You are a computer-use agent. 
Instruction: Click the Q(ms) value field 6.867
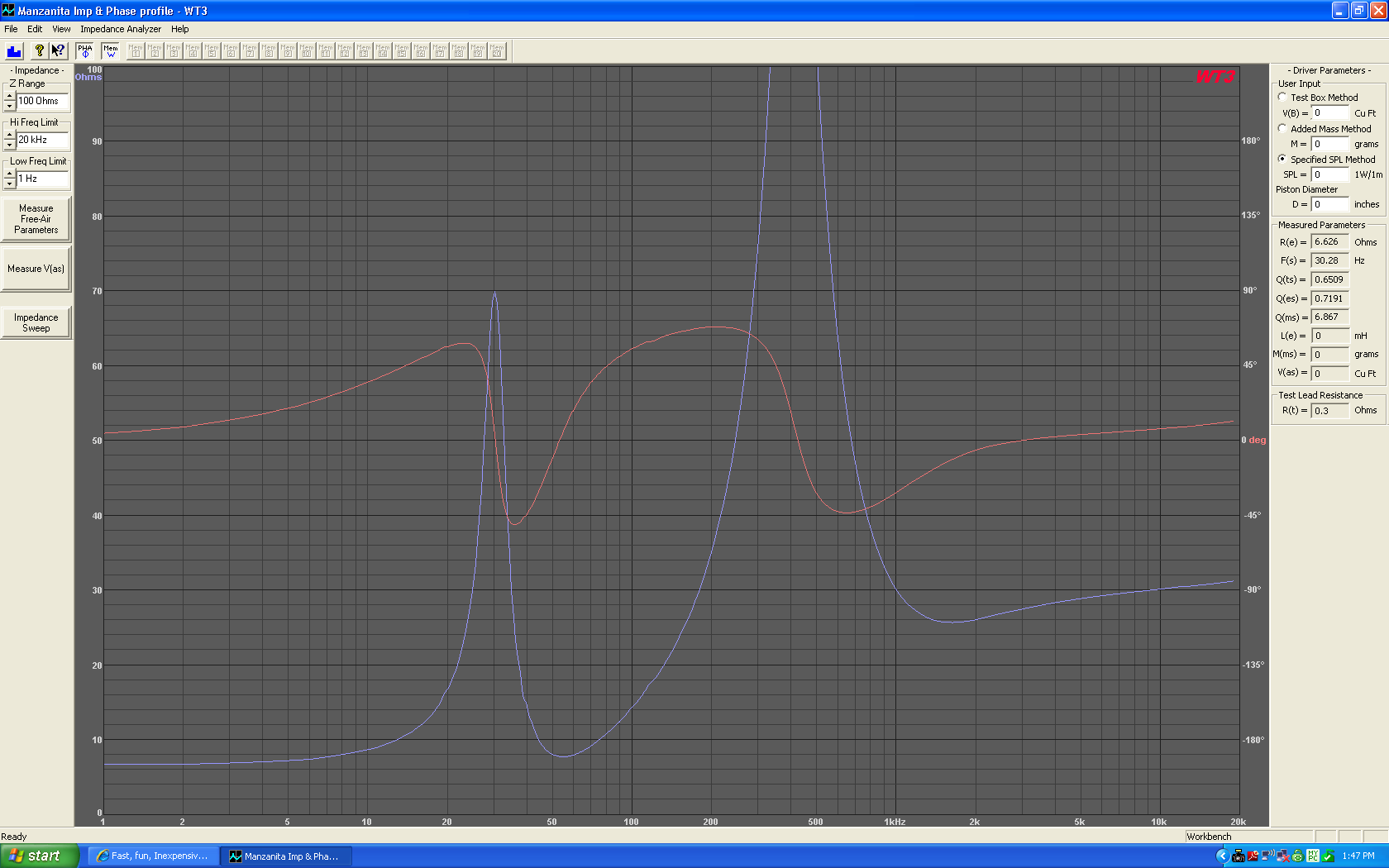(x=1330, y=317)
